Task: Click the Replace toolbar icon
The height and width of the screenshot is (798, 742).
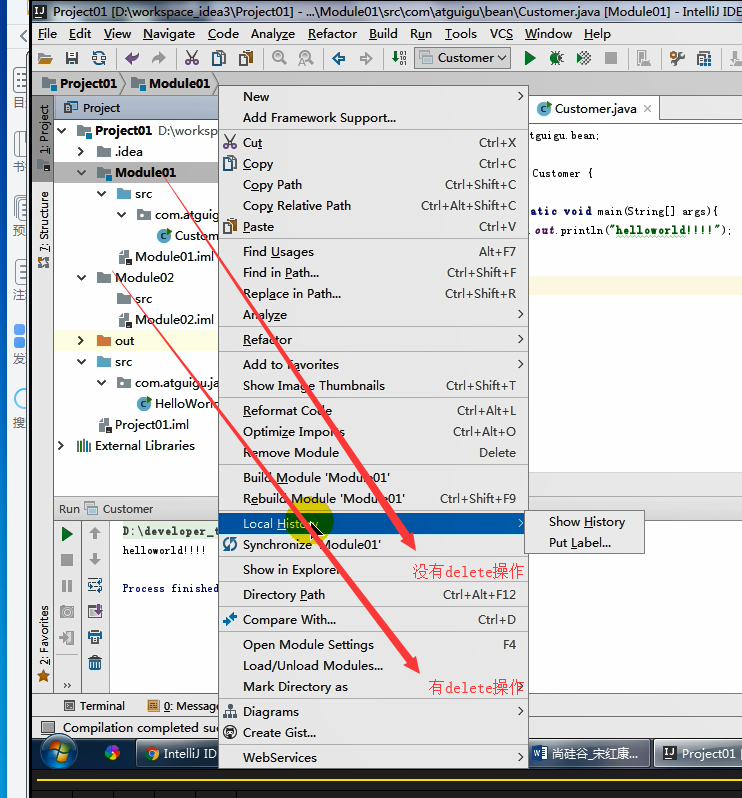Action: point(305,59)
